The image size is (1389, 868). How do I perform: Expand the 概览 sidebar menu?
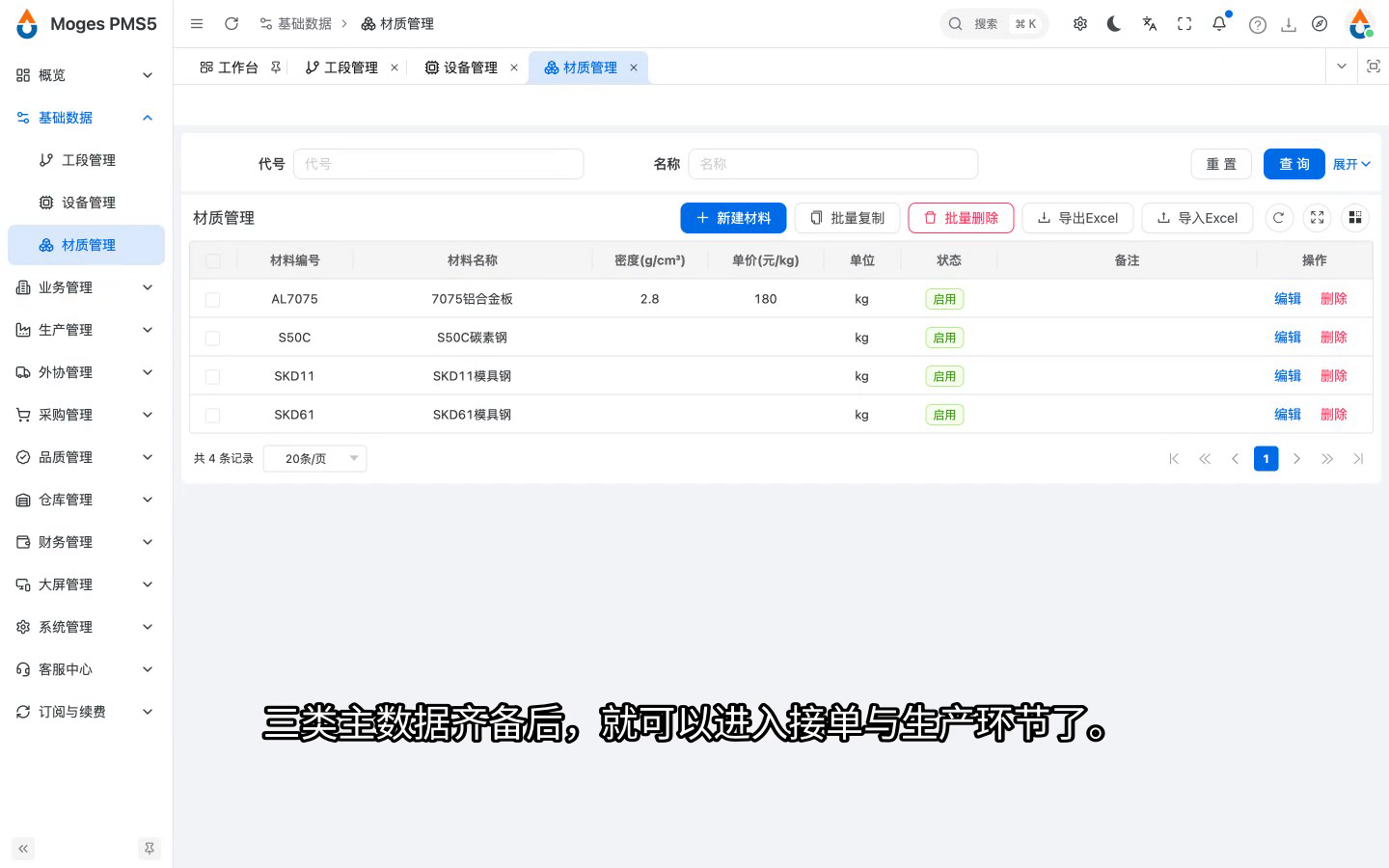(86, 75)
